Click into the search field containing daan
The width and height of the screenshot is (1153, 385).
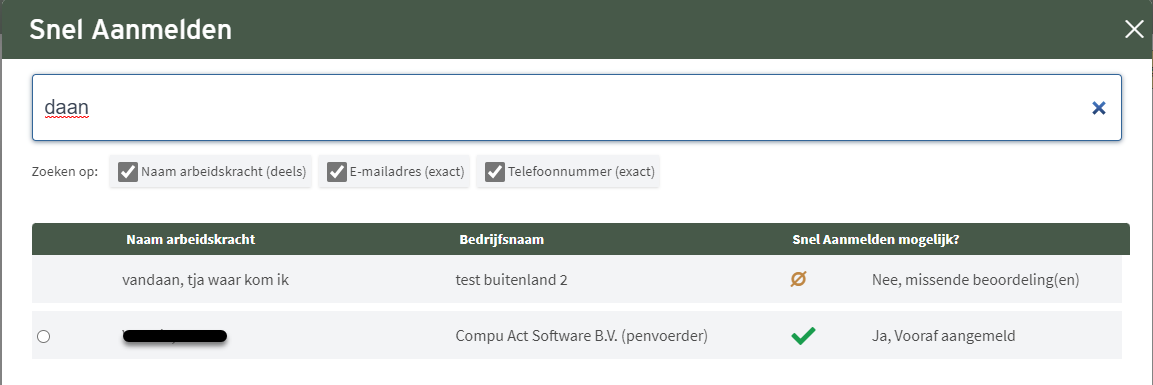tap(576, 107)
